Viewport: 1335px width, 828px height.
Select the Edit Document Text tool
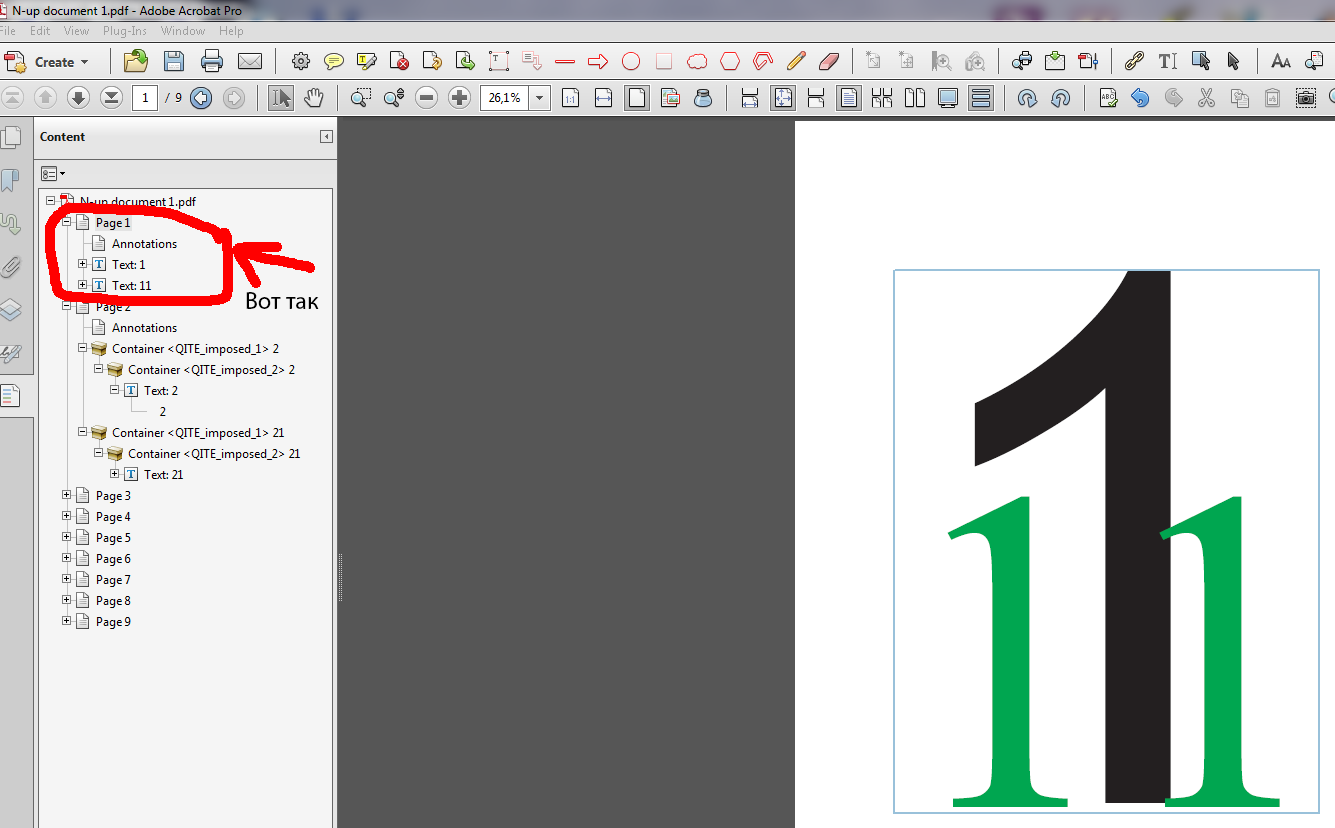click(x=1167, y=61)
